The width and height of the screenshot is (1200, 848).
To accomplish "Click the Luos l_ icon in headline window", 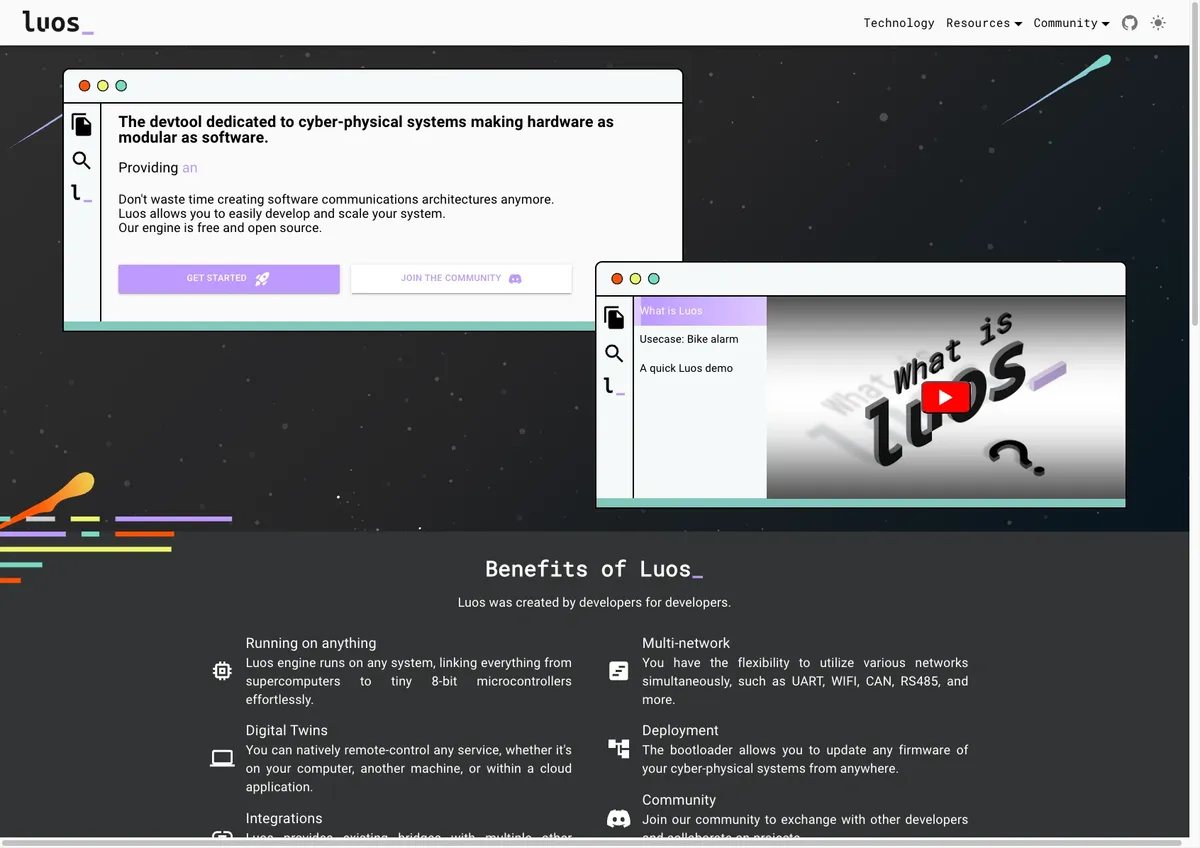I will (x=81, y=194).
